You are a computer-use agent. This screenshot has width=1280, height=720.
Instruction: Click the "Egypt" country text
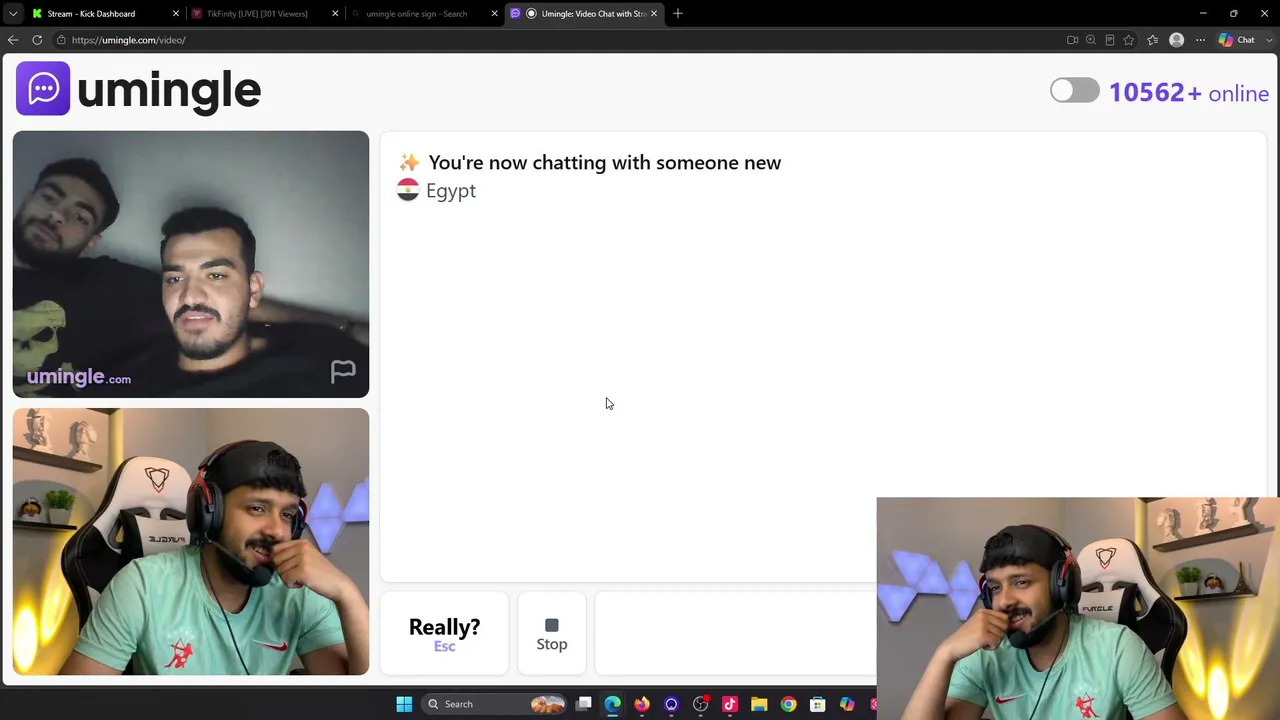(x=451, y=191)
